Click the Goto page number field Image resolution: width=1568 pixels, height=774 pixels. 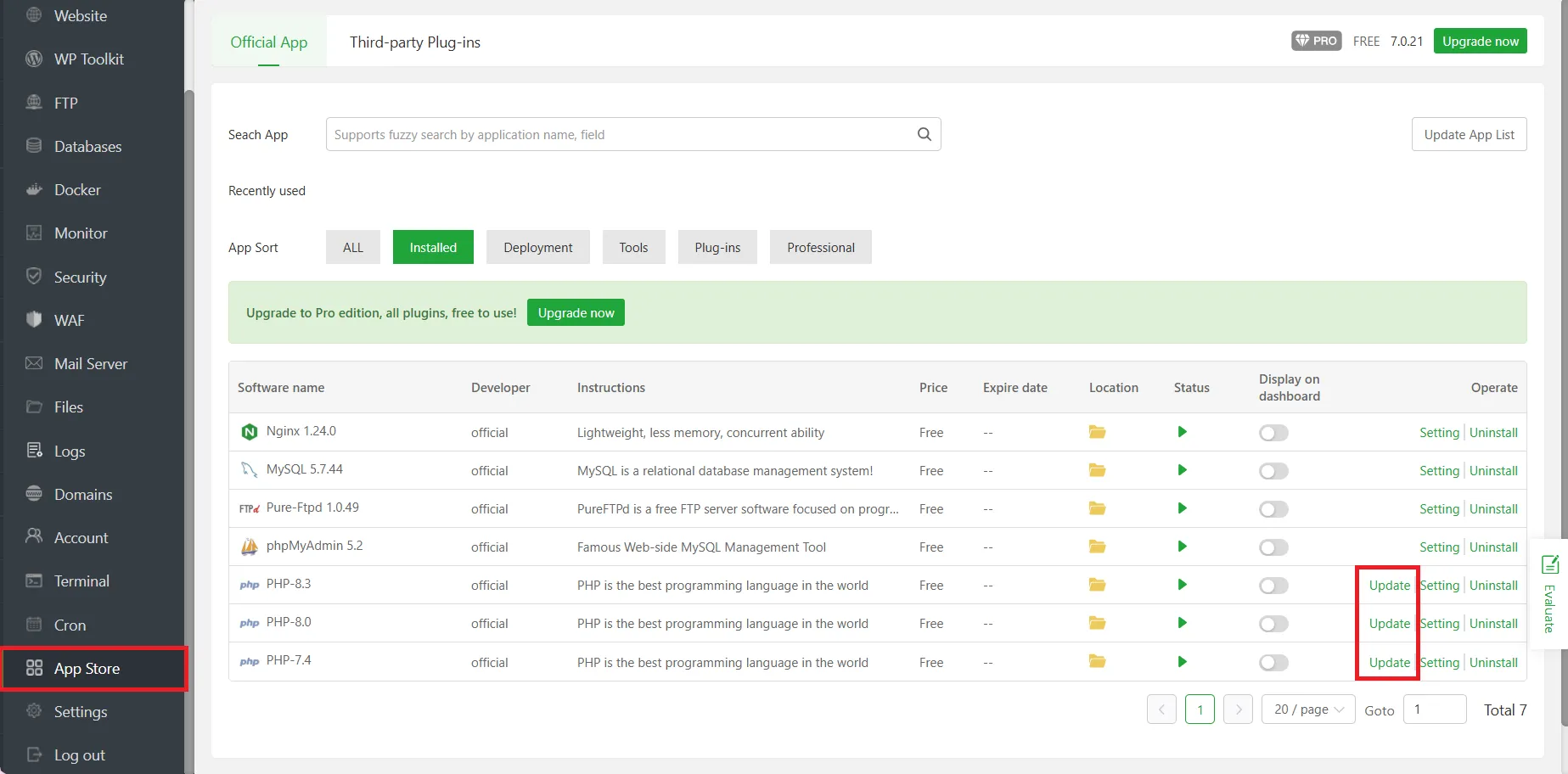[1435, 709]
